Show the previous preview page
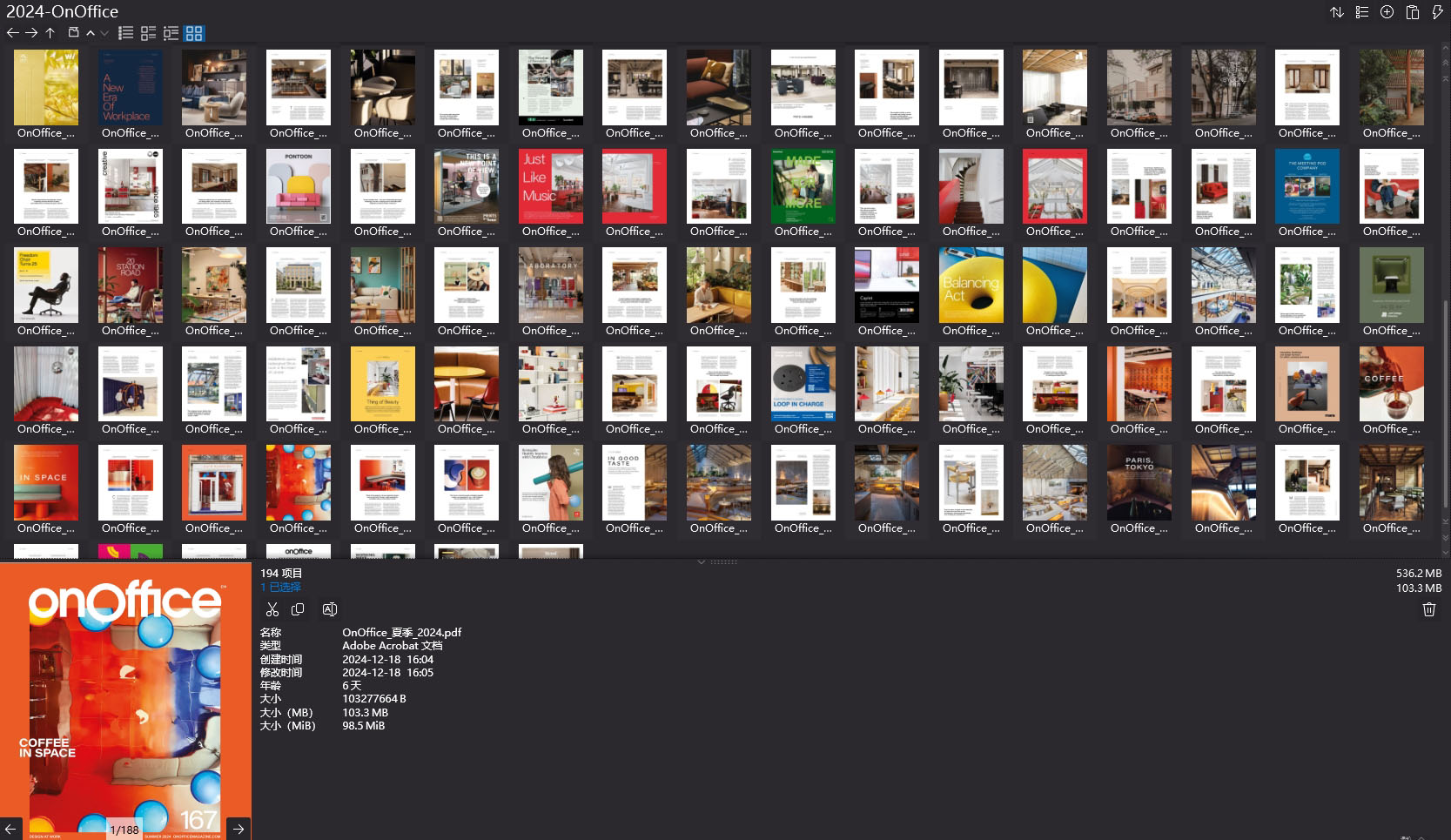This screenshot has width=1451, height=840. [x=11, y=829]
